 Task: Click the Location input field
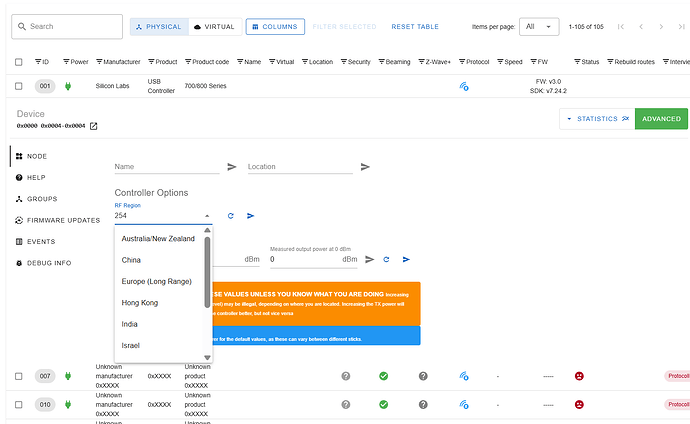[x=300, y=167]
